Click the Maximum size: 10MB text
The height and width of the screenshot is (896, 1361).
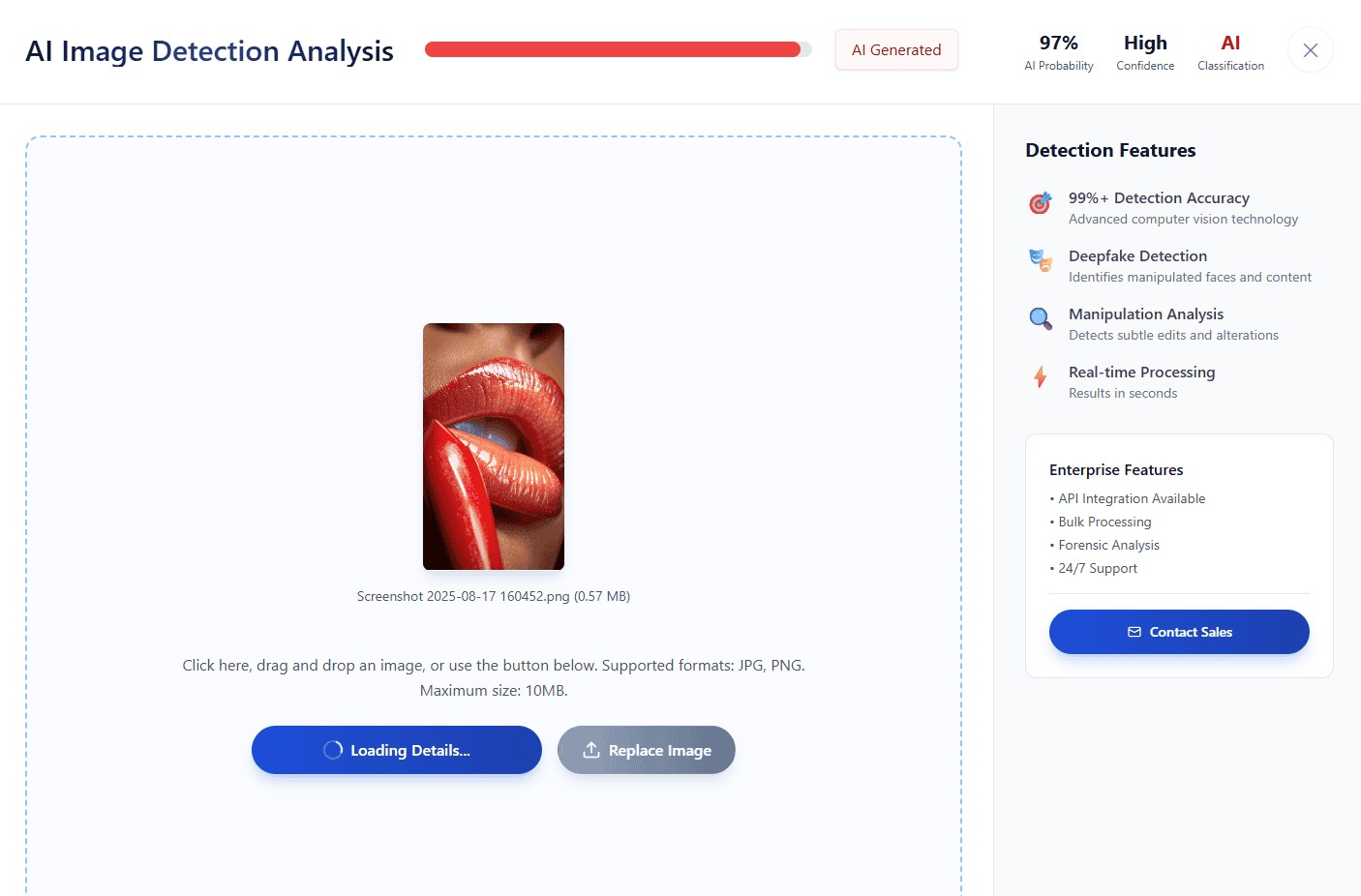494,691
